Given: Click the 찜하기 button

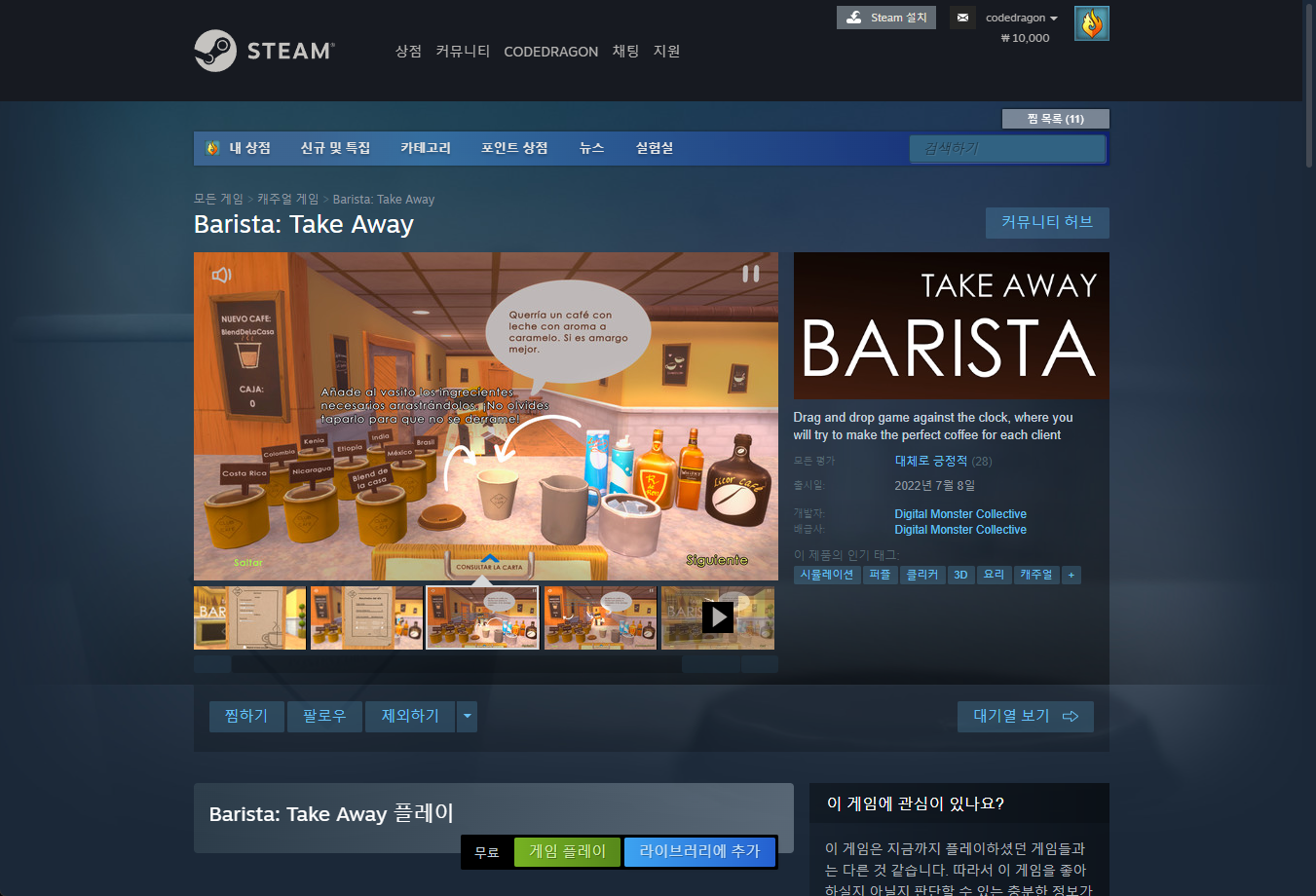Looking at the screenshot, I should point(246,716).
